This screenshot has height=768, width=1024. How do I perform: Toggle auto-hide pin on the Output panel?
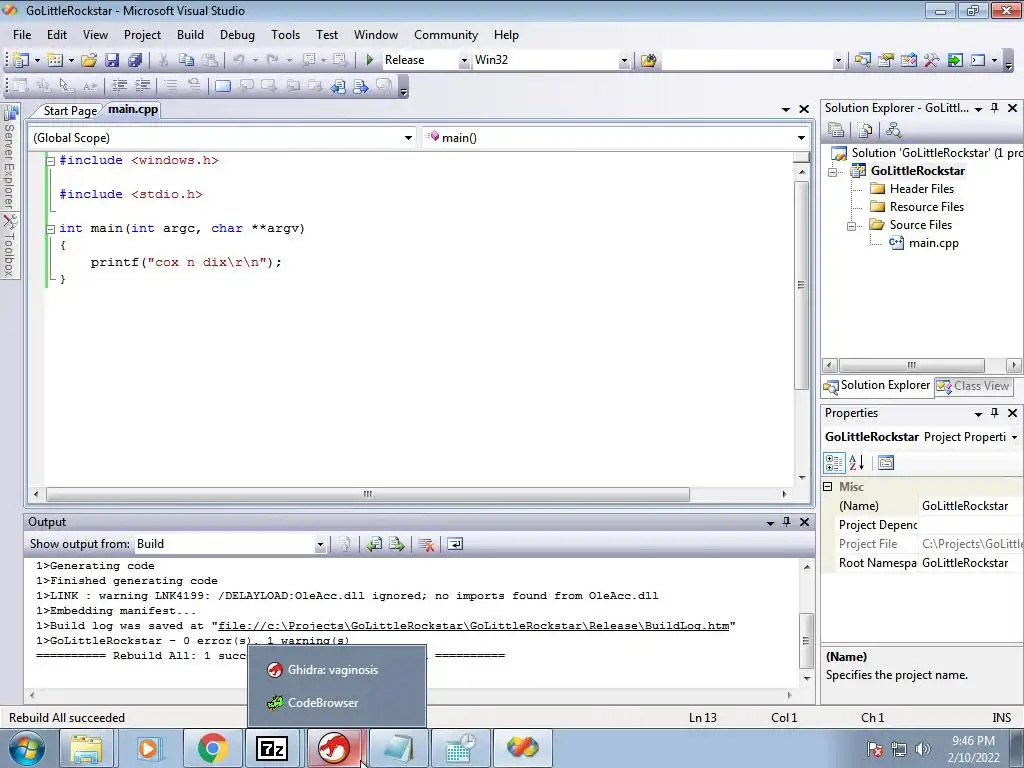[786, 522]
